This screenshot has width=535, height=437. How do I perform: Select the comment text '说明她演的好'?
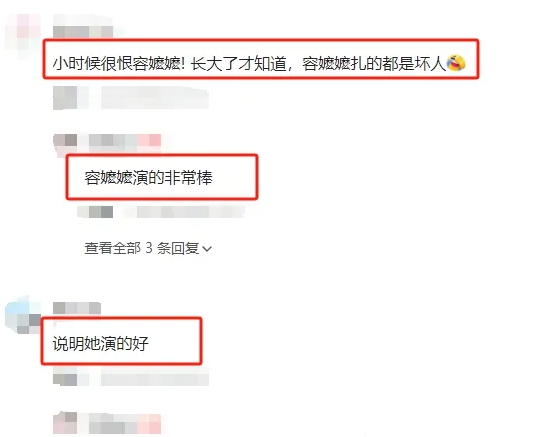coord(101,343)
